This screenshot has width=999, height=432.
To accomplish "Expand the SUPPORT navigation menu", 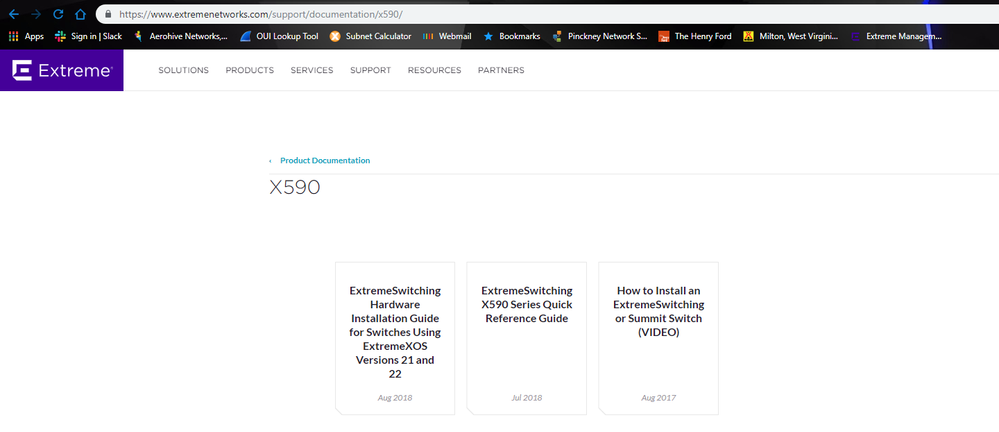I will point(370,71).
